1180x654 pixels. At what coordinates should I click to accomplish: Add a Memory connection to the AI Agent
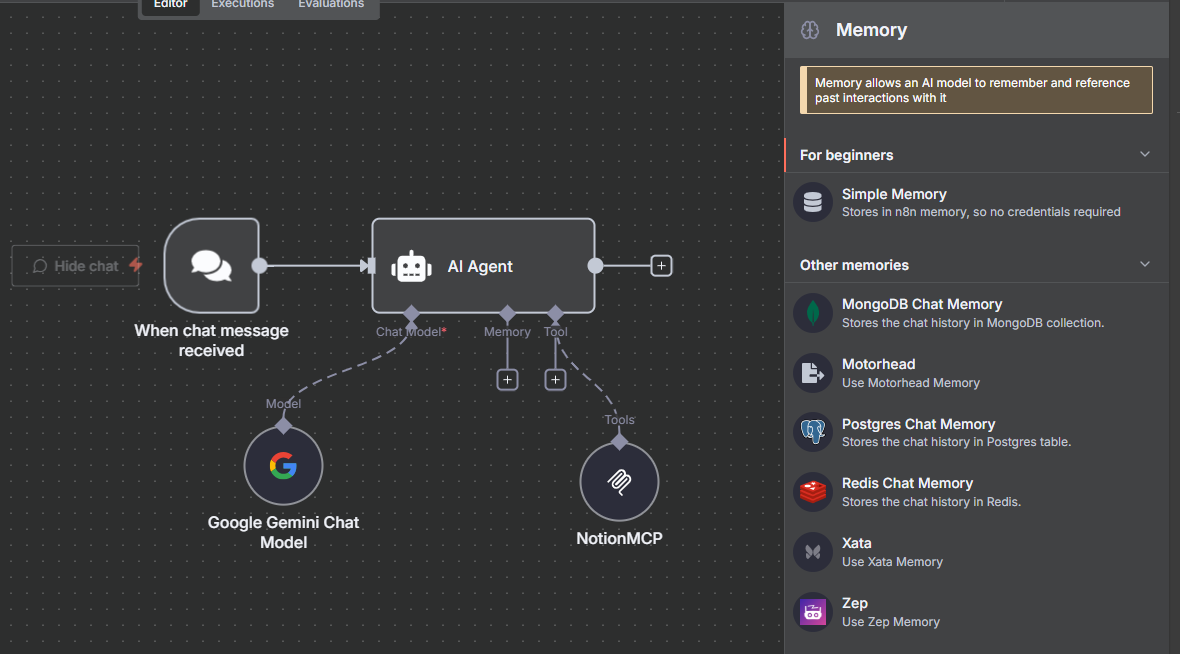click(x=507, y=379)
